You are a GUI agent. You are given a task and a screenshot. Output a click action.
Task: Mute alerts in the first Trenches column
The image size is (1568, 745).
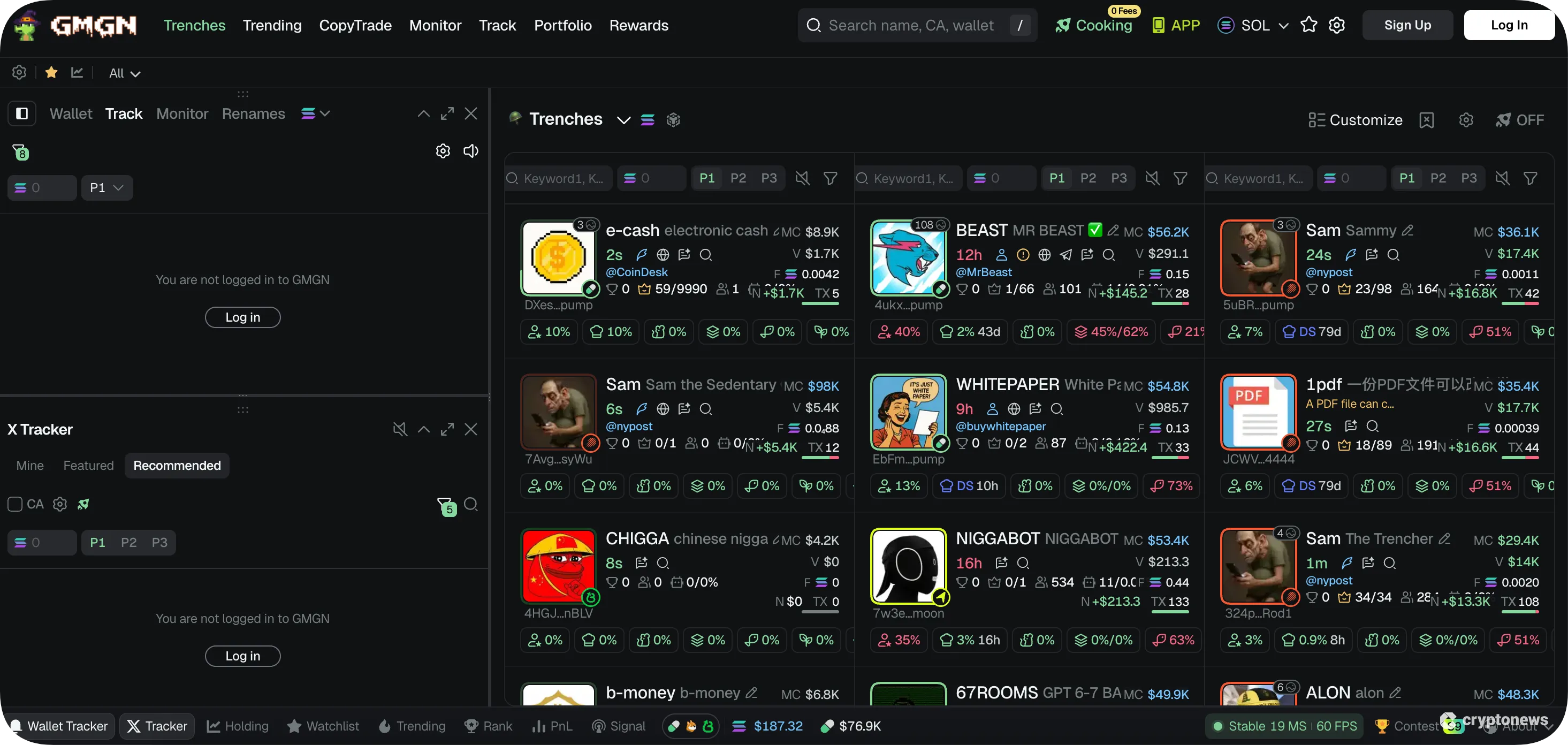click(x=802, y=178)
